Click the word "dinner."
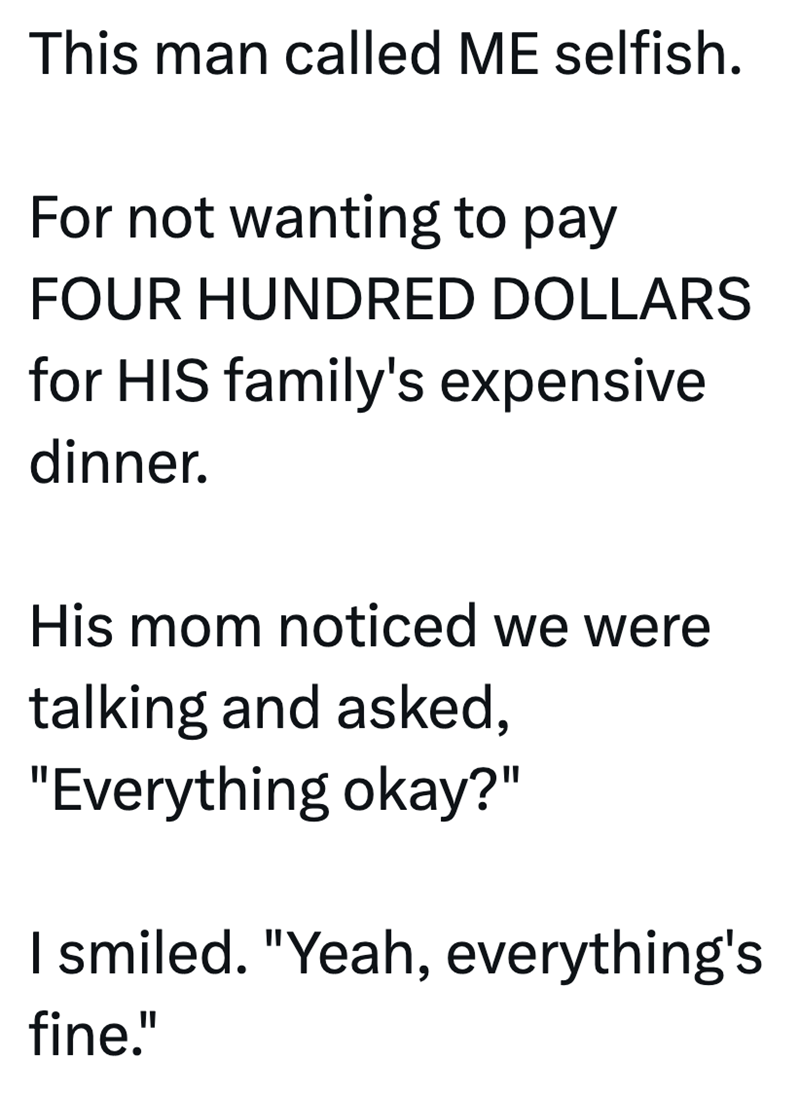 tap(118, 463)
